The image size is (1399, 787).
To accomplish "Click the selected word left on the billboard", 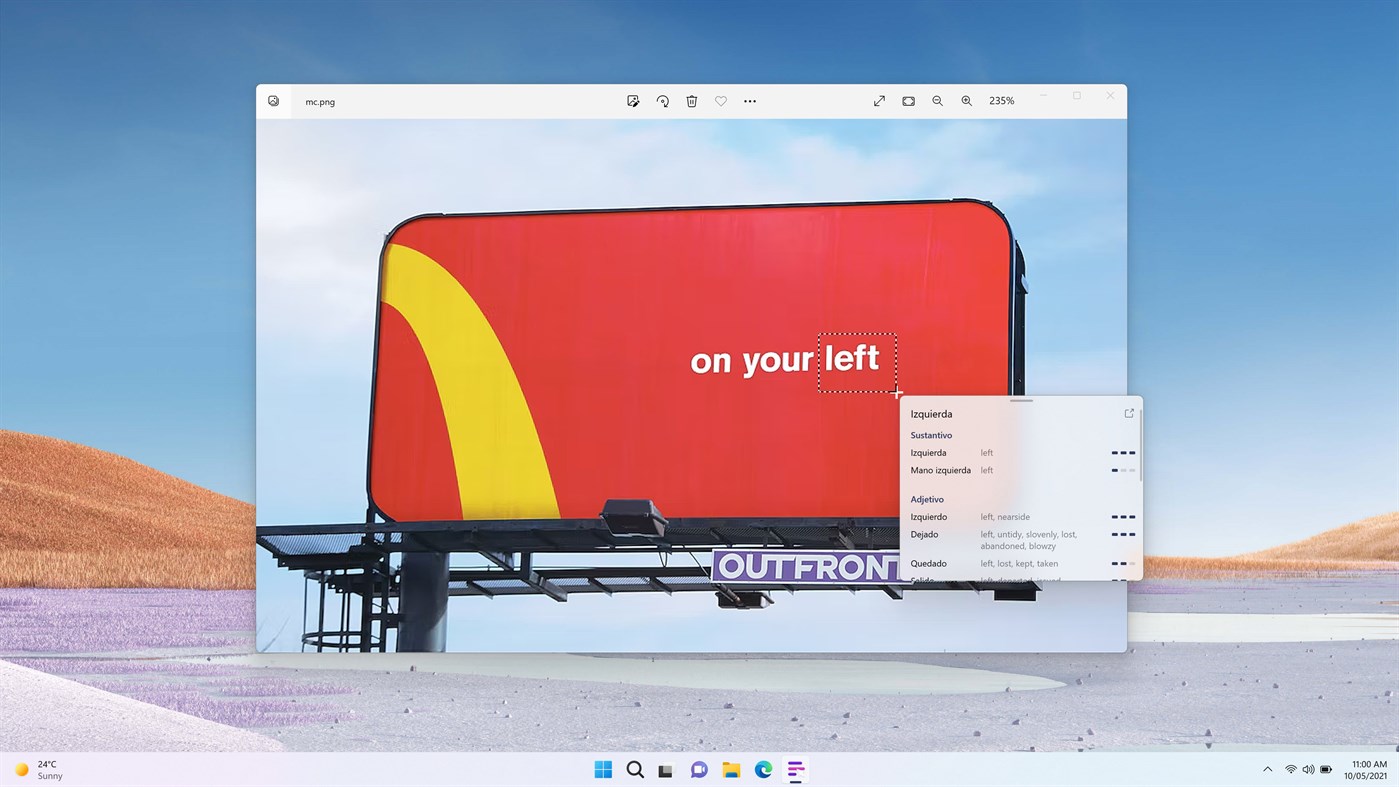I will tap(857, 361).
